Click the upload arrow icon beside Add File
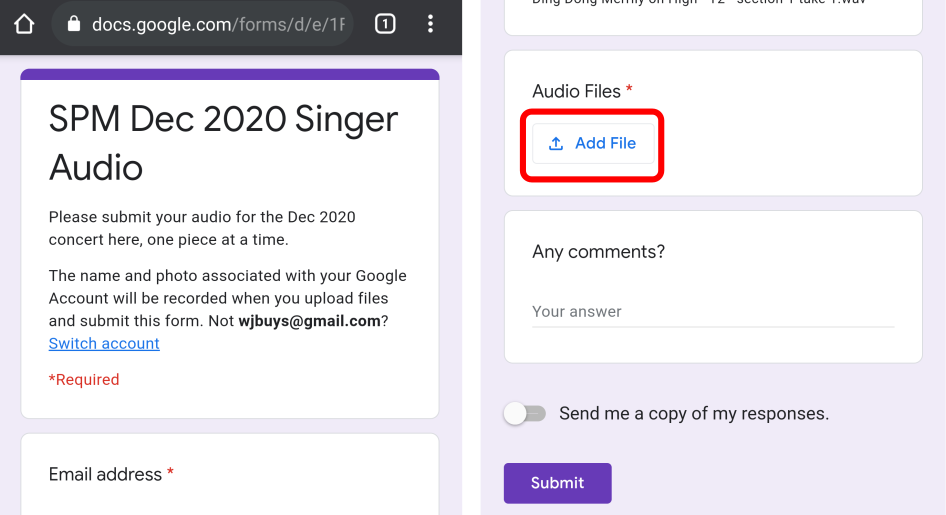This screenshot has width=946, height=515. coord(556,143)
